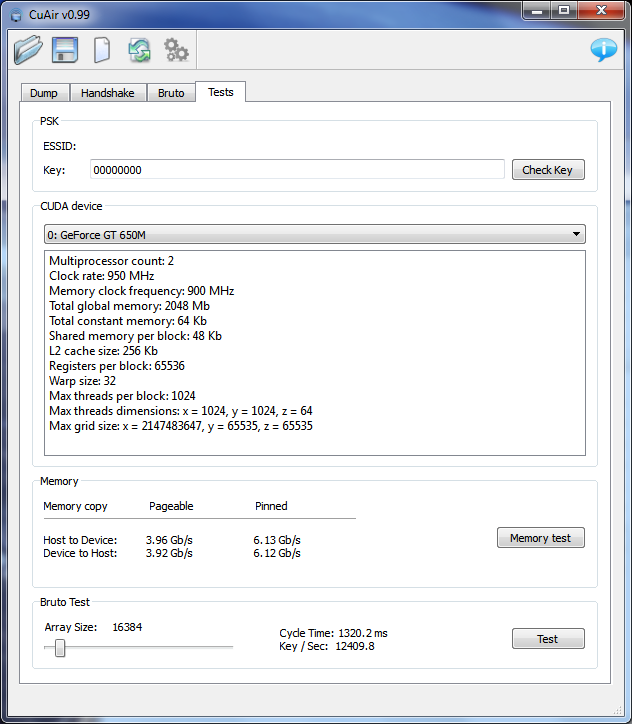Select the 'Max grid size' line

[181, 426]
